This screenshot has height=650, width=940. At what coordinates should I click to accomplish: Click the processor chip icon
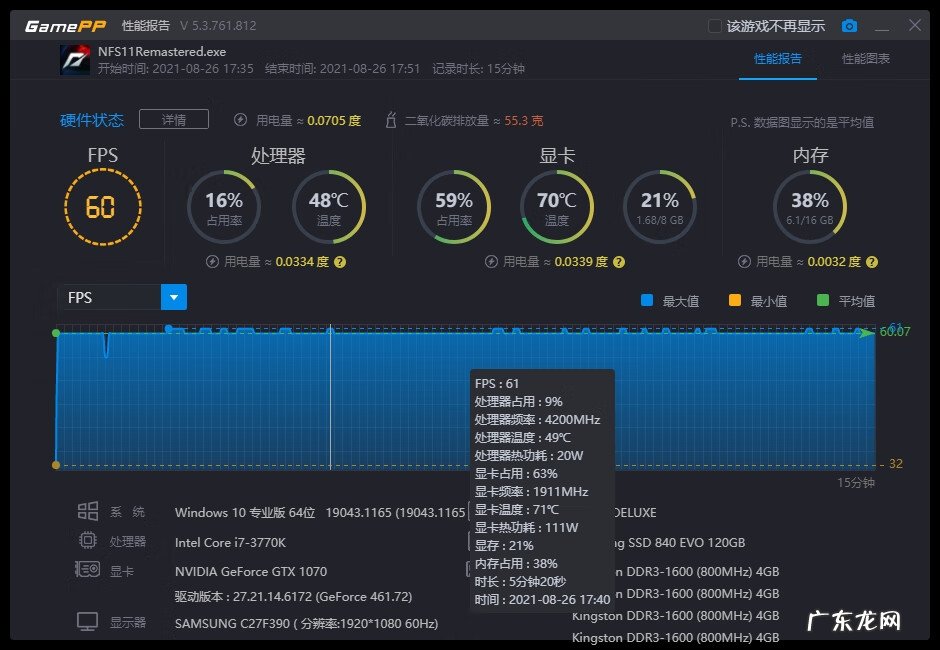(88, 541)
